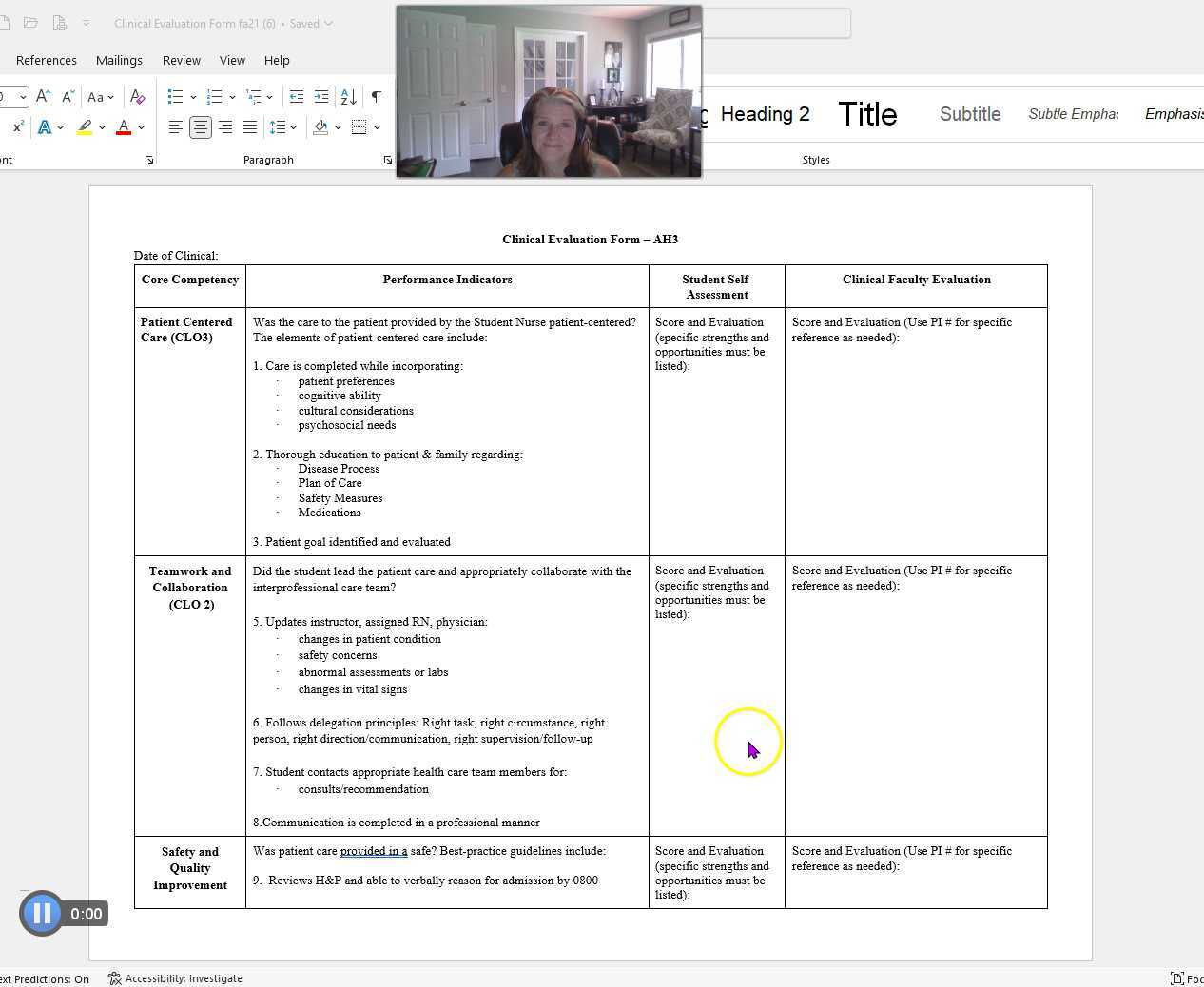The image size is (1204, 987).
Task: Apply the Bullets list icon
Action: pyautogui.click(x=174, y=96)
